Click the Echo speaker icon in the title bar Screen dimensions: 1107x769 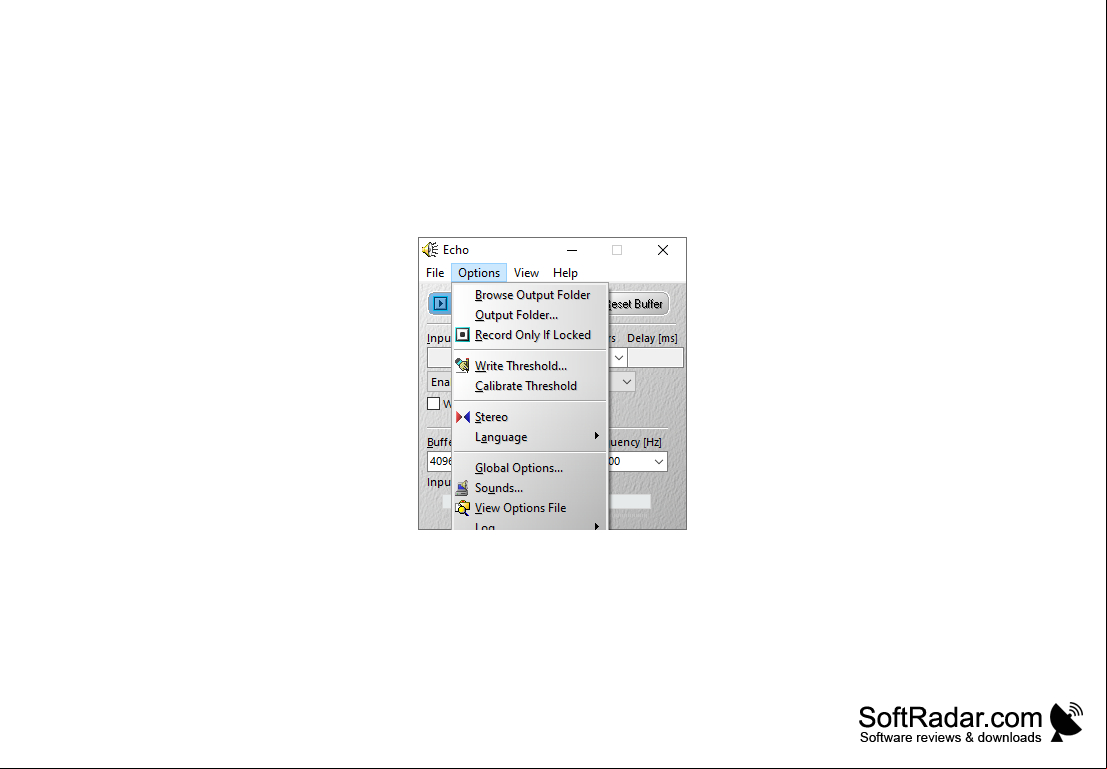(430, 250)
